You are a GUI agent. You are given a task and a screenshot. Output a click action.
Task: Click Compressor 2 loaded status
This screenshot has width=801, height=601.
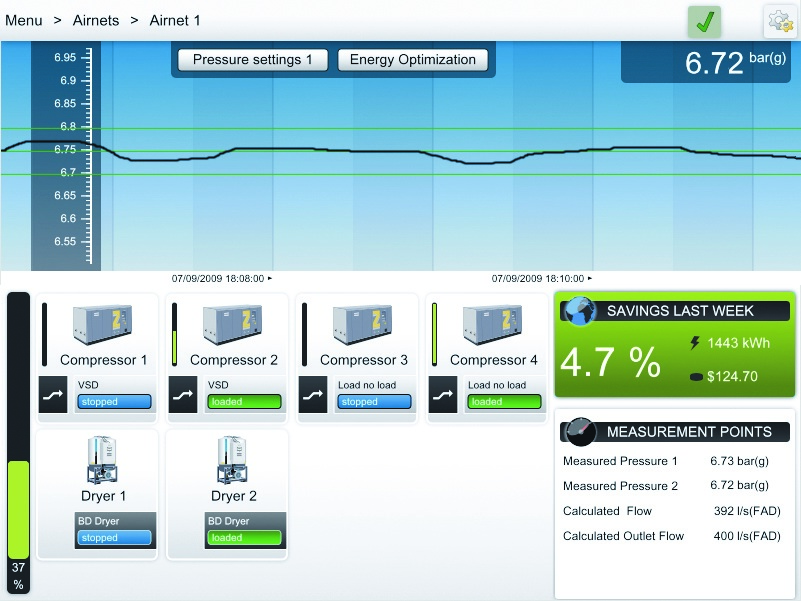[244, 402]
